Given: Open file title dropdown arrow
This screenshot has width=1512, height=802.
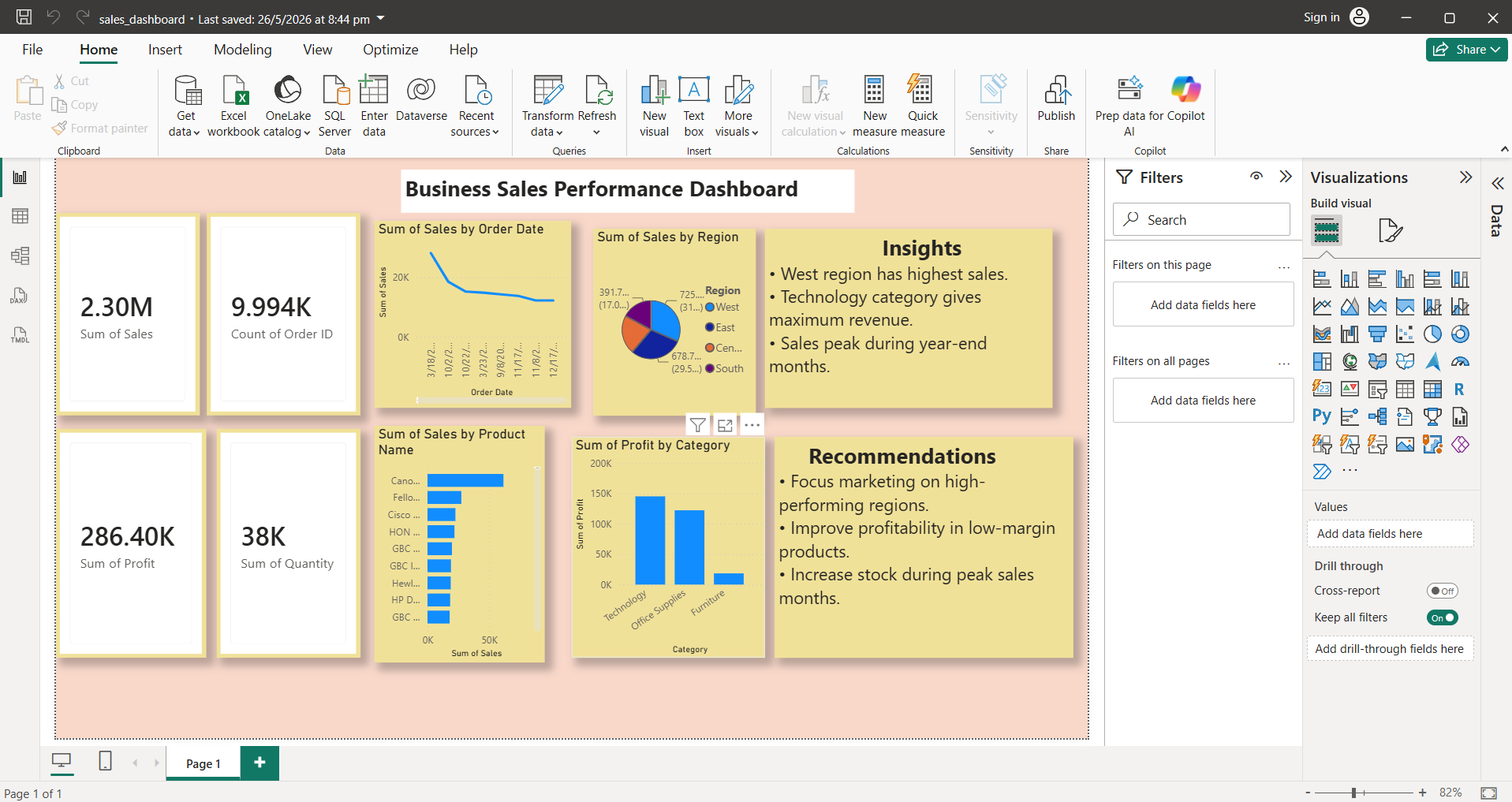Looking at the screenshot, I should 381,18.
